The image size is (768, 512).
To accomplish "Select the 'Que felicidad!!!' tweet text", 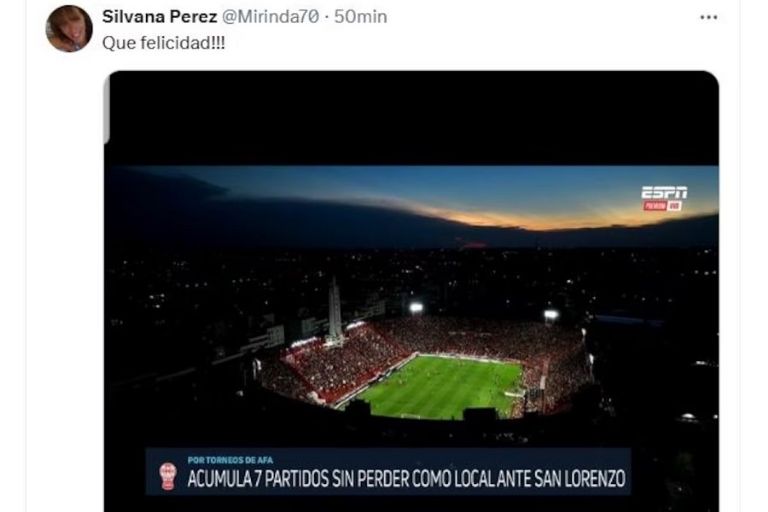I will [x=164, y=43].
